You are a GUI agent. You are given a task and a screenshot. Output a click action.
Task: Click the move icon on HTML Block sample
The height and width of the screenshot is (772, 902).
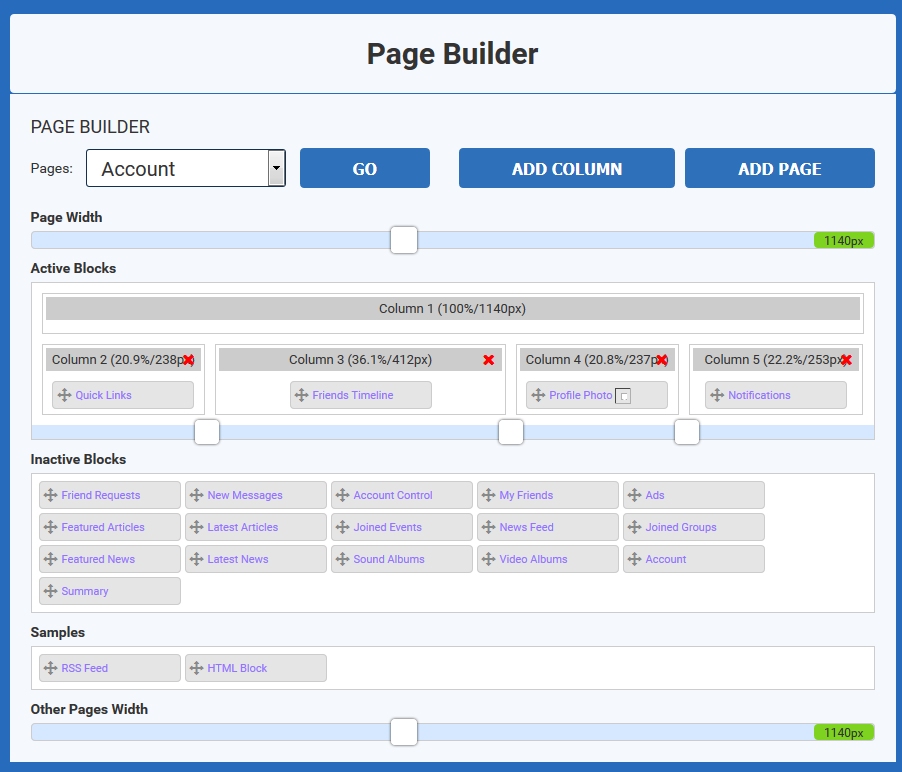click(x=196, y=668)
